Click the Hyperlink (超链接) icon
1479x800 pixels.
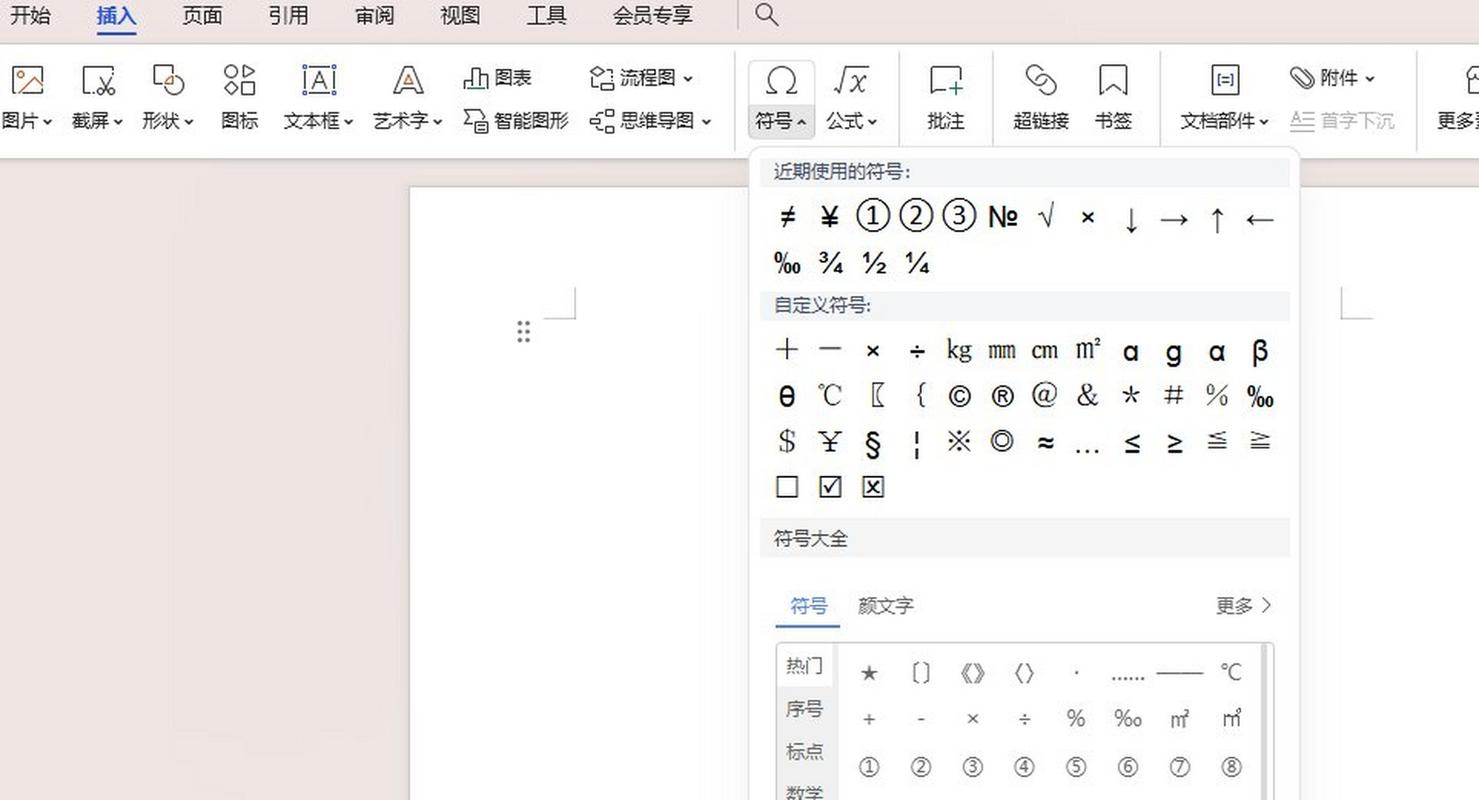tap(1040, 80)
